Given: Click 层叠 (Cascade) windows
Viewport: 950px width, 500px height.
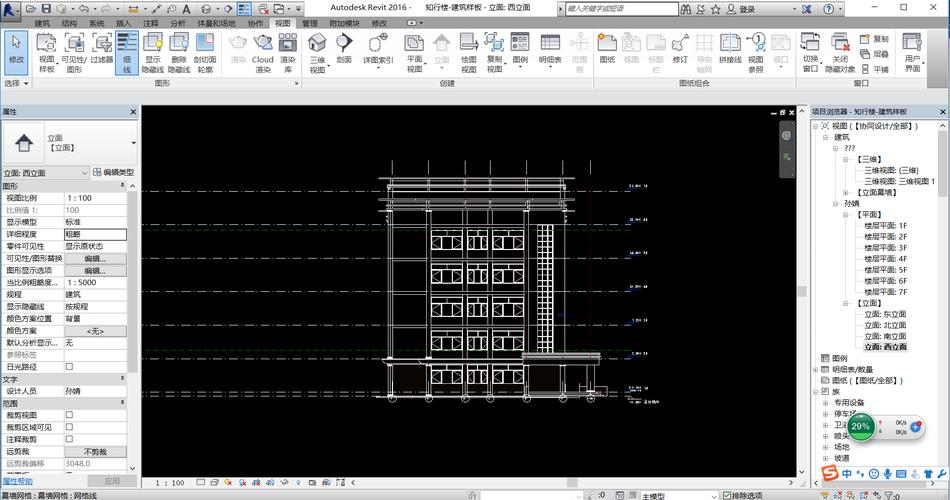Looking at the screenshot, I should [x=874, y=54].
